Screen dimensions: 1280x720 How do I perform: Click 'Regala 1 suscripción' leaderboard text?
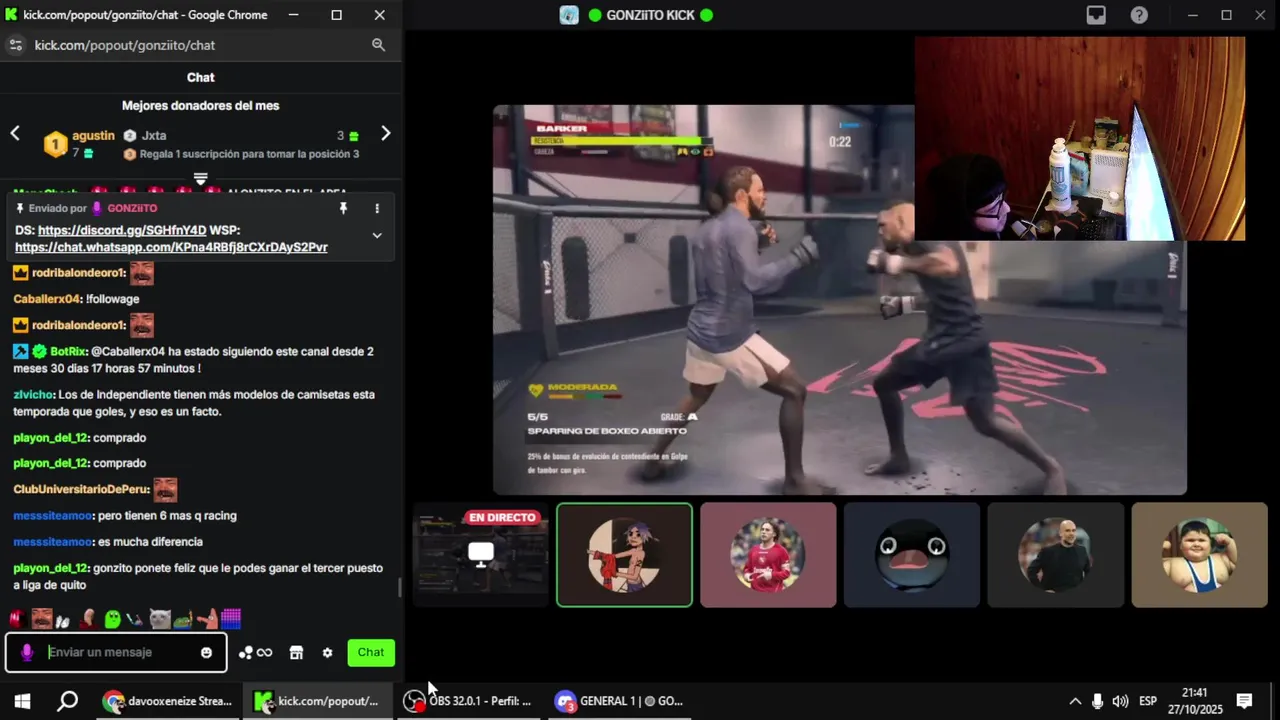click(x=249, y=154)
